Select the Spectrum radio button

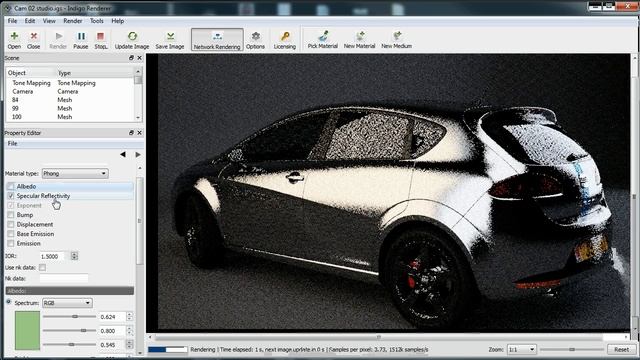click(9, 302)
